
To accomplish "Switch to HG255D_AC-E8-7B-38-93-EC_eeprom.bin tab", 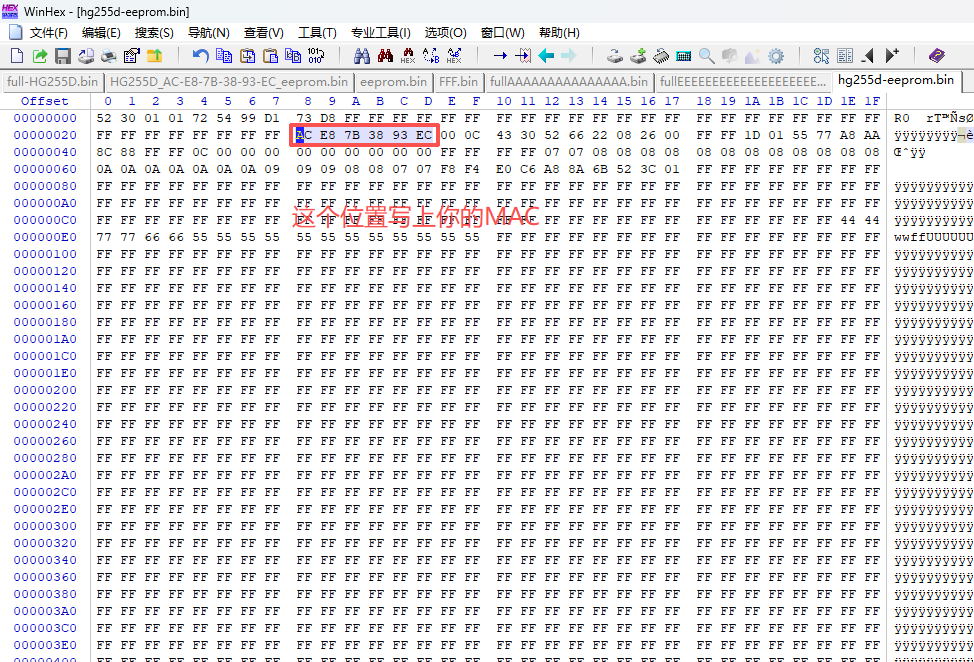I will [229, 82].
